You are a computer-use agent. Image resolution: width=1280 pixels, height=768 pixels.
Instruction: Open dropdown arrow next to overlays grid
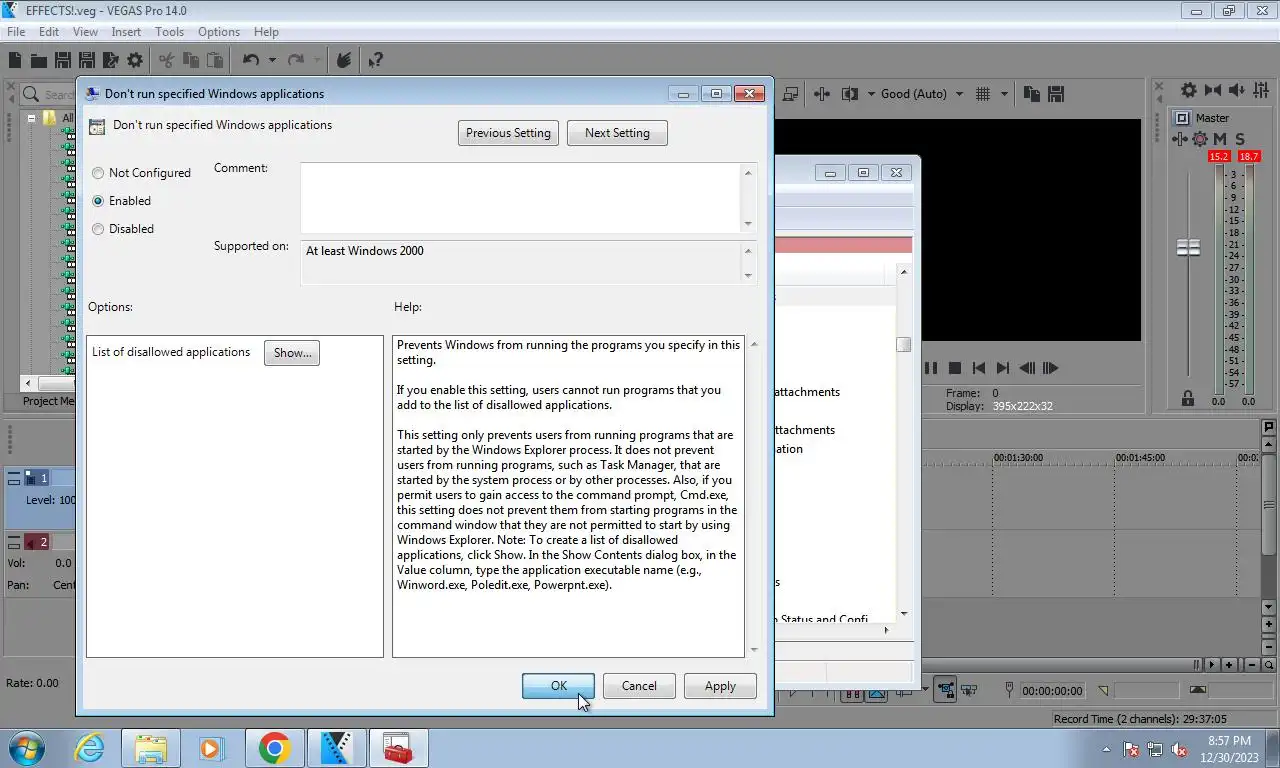coord(1004,94)
